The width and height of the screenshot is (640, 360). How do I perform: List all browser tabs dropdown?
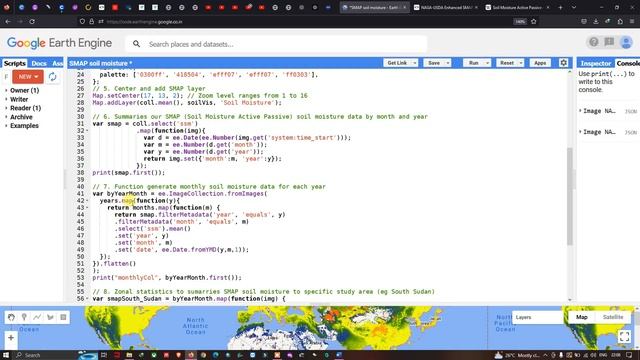[574, 7]
